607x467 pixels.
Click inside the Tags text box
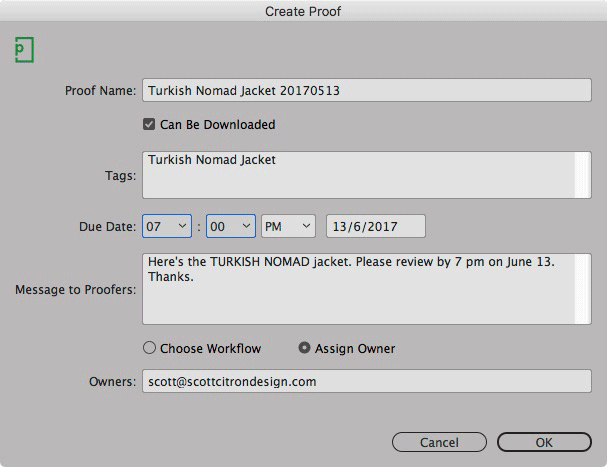(x=355, y=175)
